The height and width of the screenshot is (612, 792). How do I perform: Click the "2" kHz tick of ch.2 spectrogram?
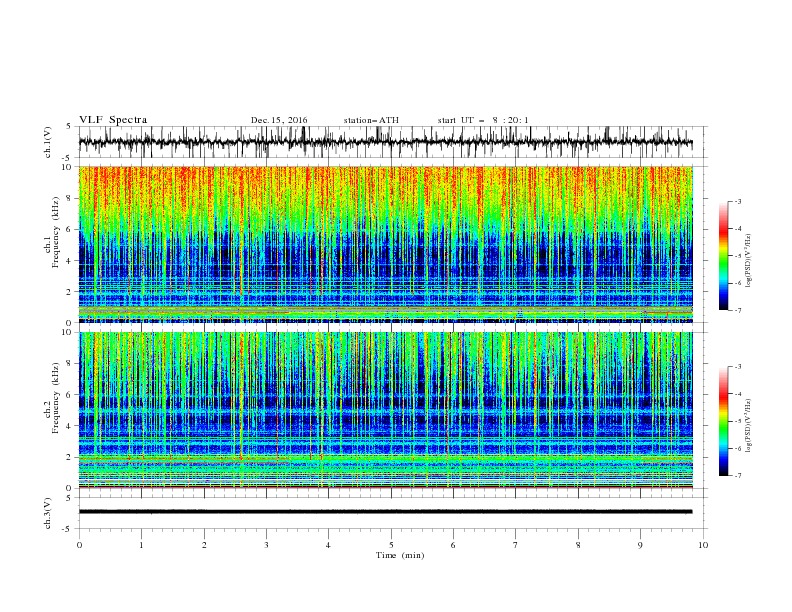[70, 457]
